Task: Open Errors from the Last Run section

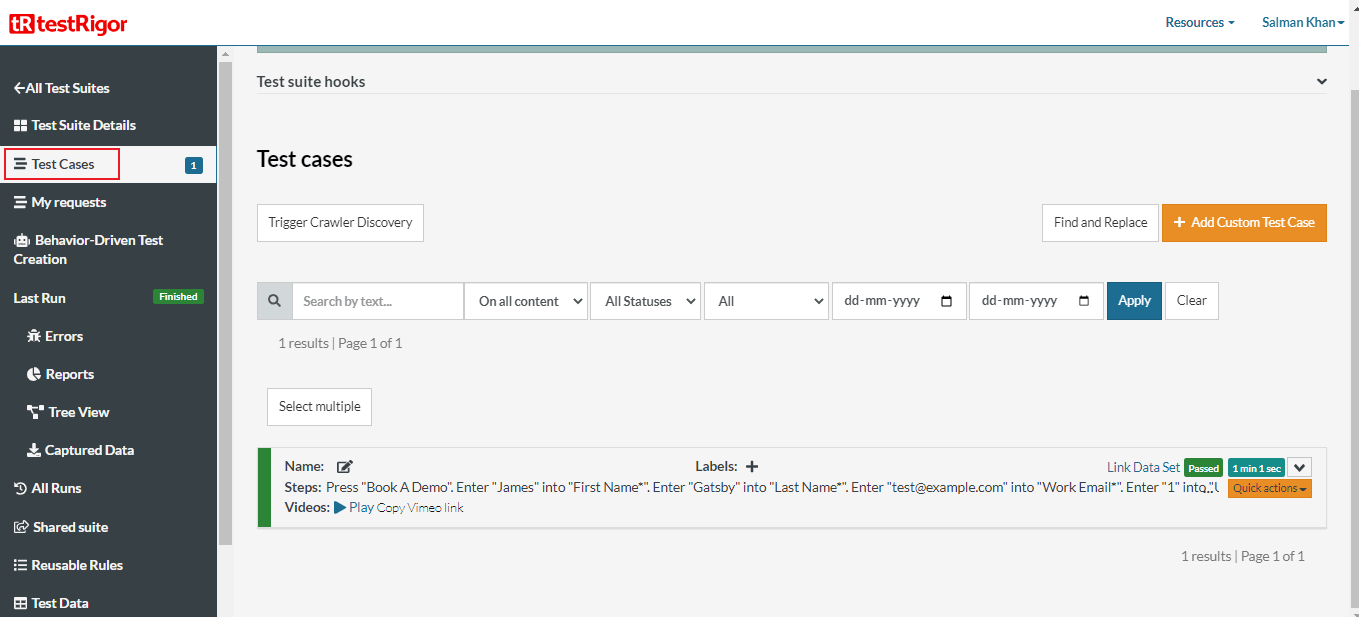Action: point(63,336)
